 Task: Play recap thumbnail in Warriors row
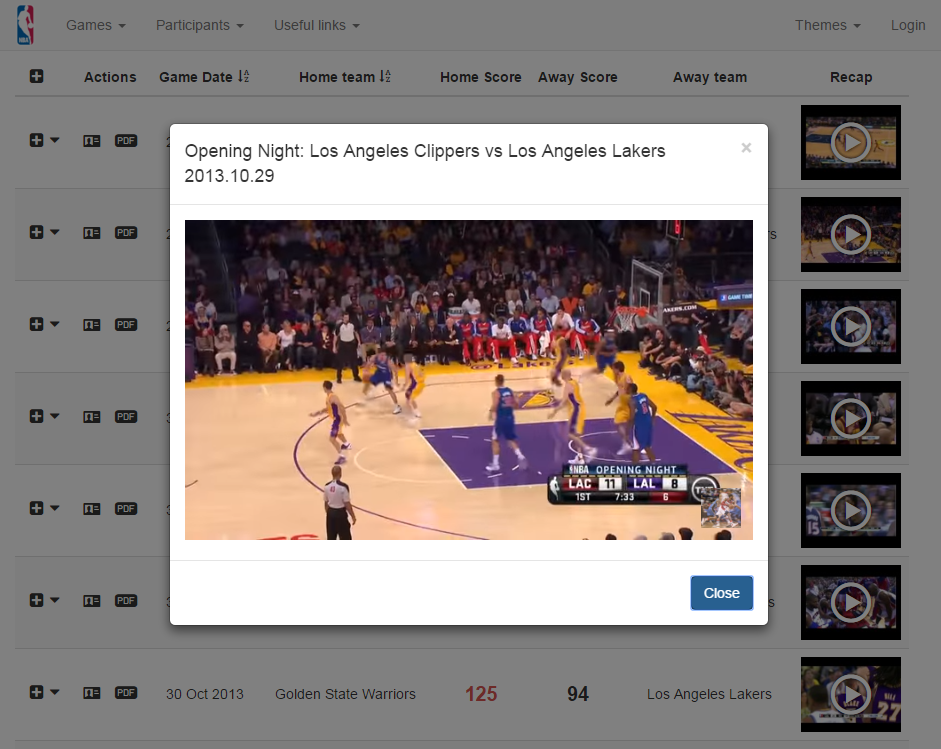[x=850, y=693]
